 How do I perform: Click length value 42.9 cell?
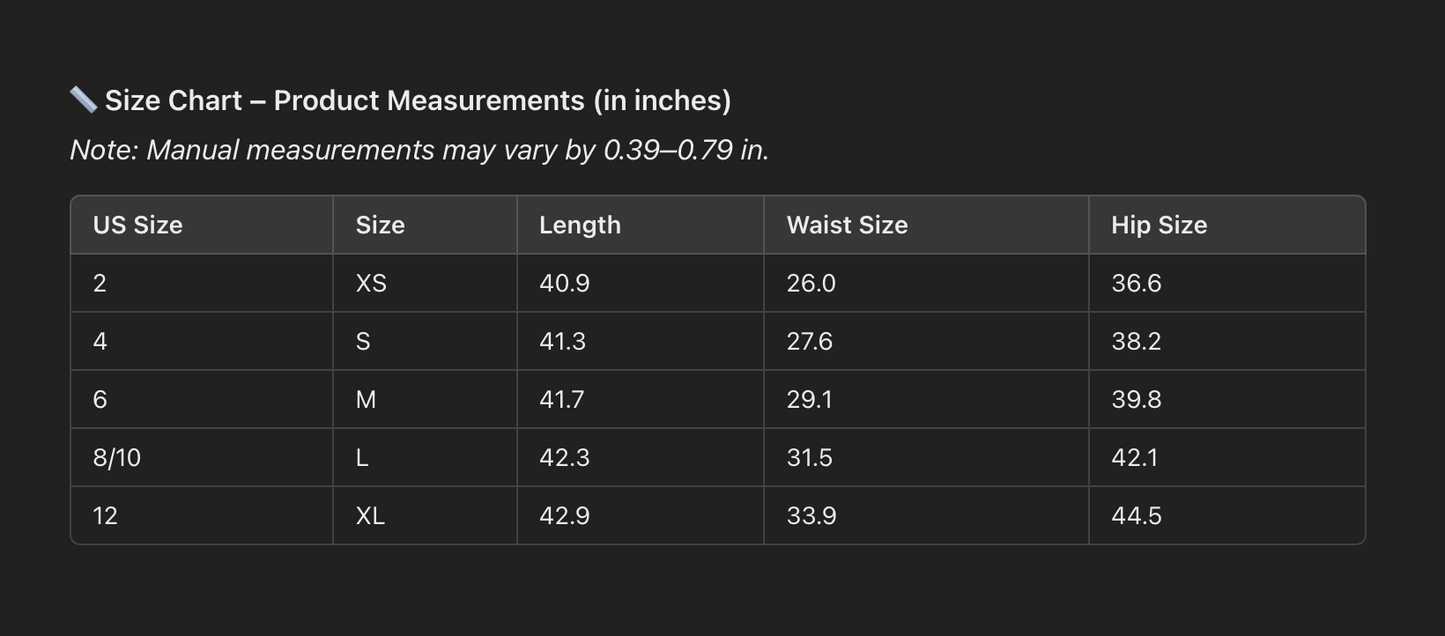[564, 516]
